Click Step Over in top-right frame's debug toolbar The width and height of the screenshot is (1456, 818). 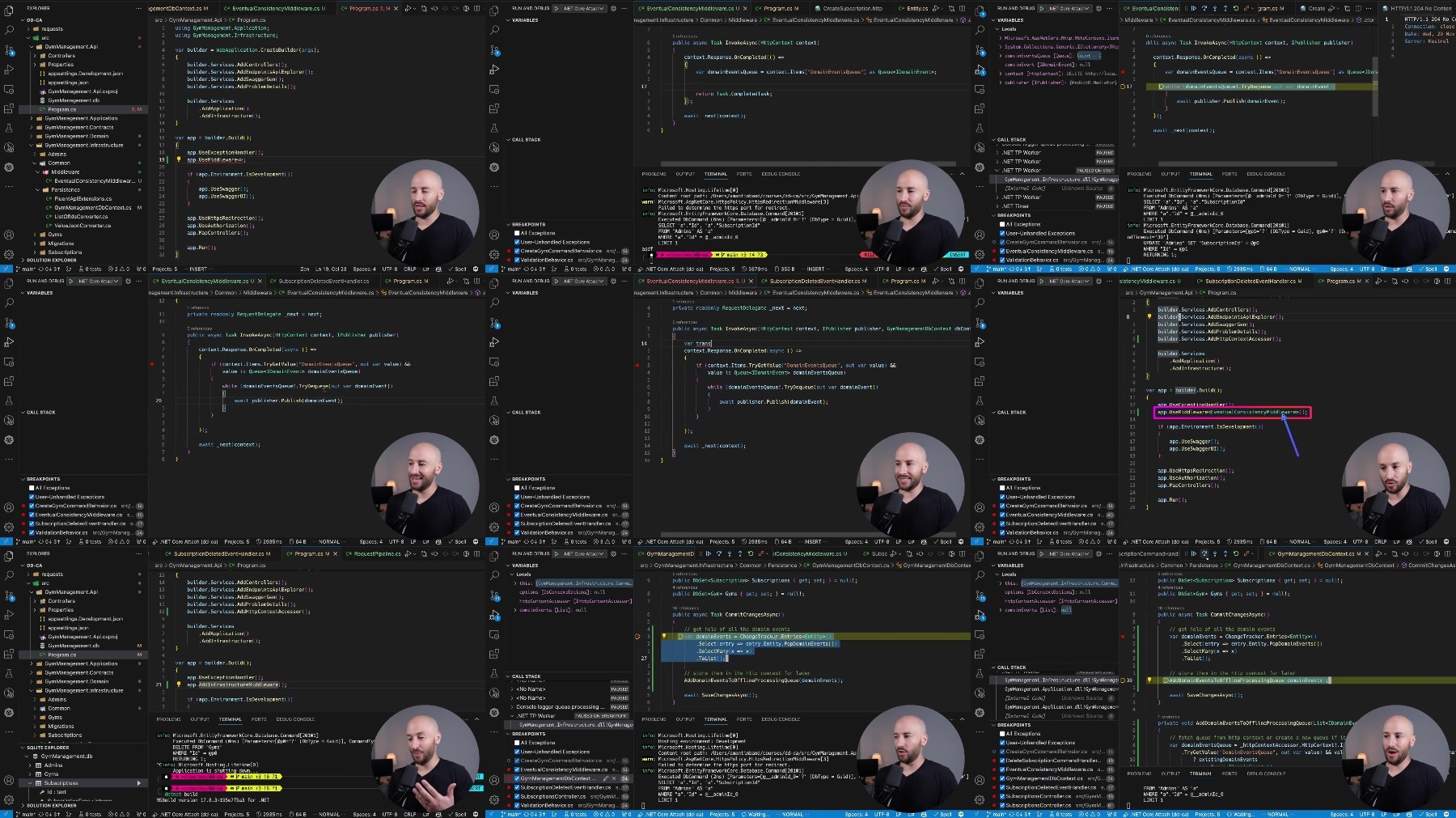(x=1204, y=8)
